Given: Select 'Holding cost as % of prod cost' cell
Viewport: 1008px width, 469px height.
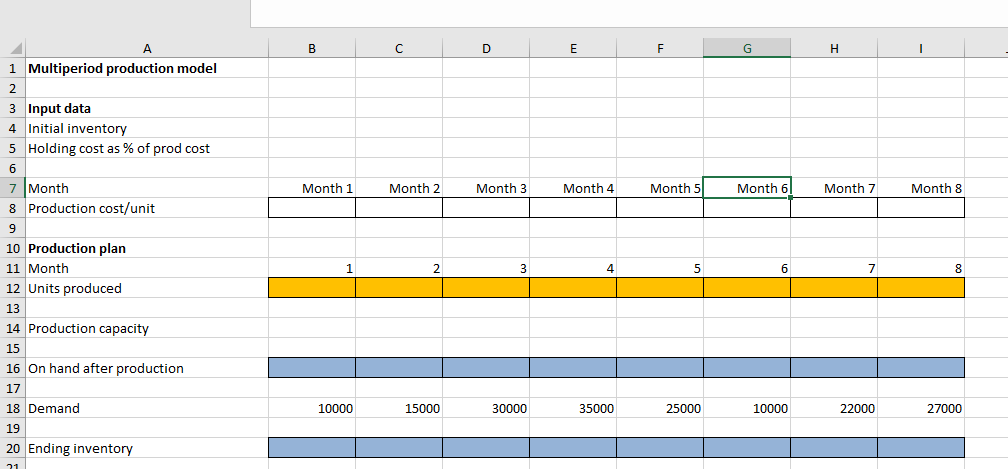Looking at the screenshot, I should click(147, 148).
